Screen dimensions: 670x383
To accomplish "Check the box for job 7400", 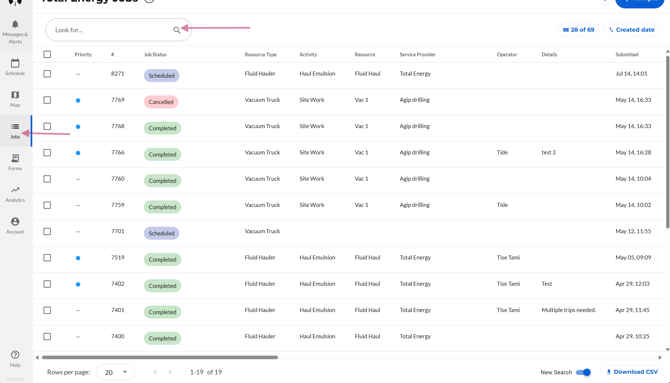I will [47, 337].
